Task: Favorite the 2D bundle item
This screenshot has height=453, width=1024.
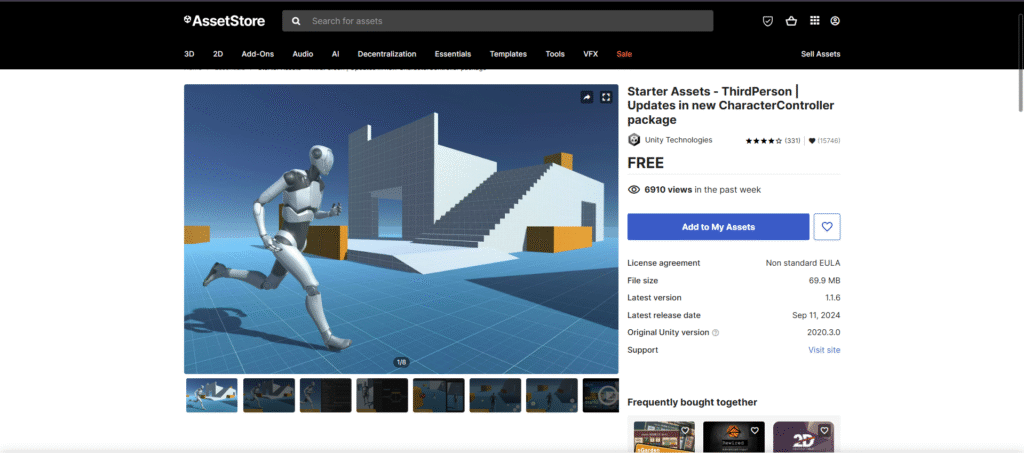Action: pyautogui.click(x=824, y=431)
